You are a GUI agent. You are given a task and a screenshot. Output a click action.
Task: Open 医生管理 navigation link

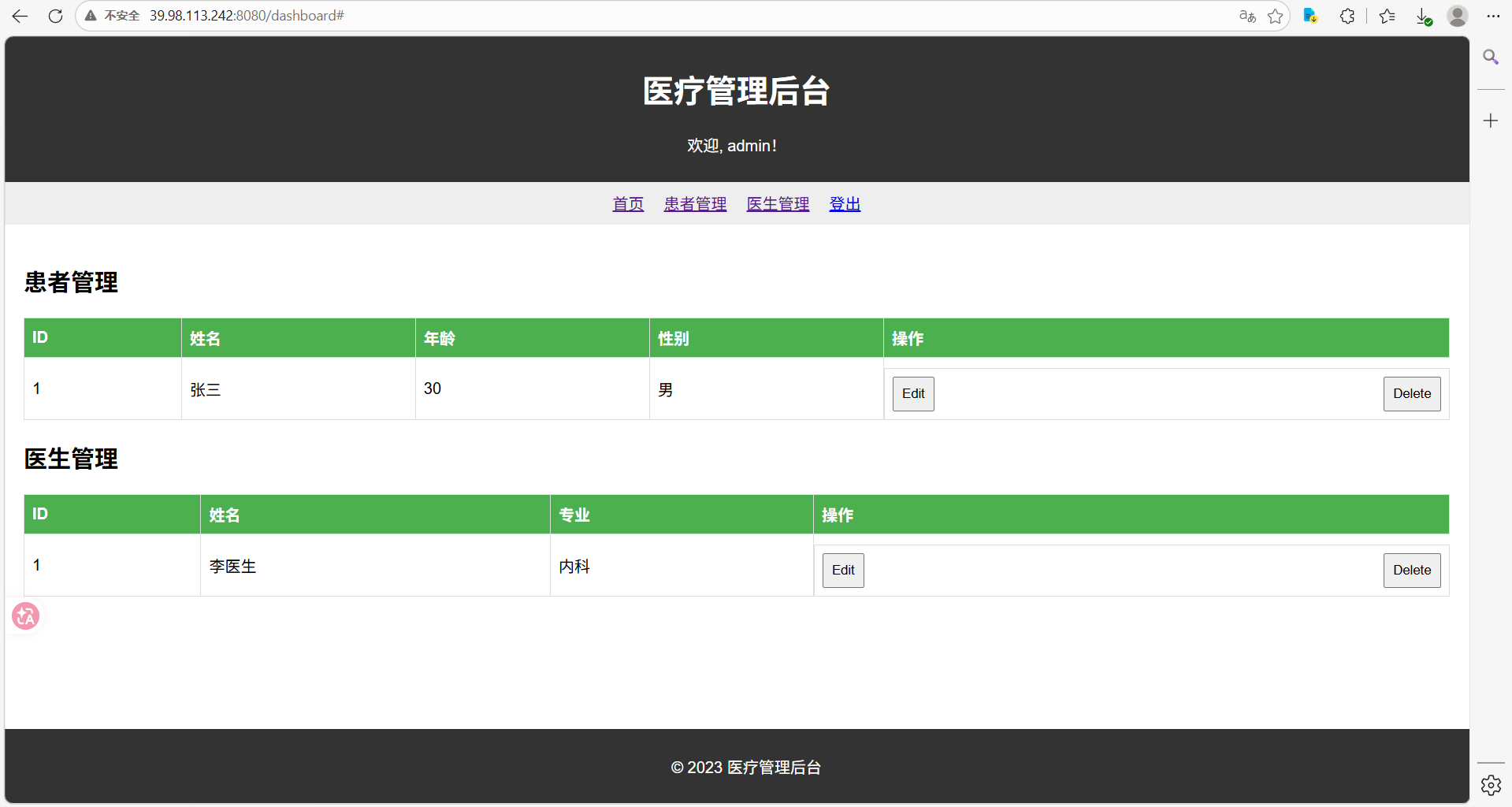point(778,204)
